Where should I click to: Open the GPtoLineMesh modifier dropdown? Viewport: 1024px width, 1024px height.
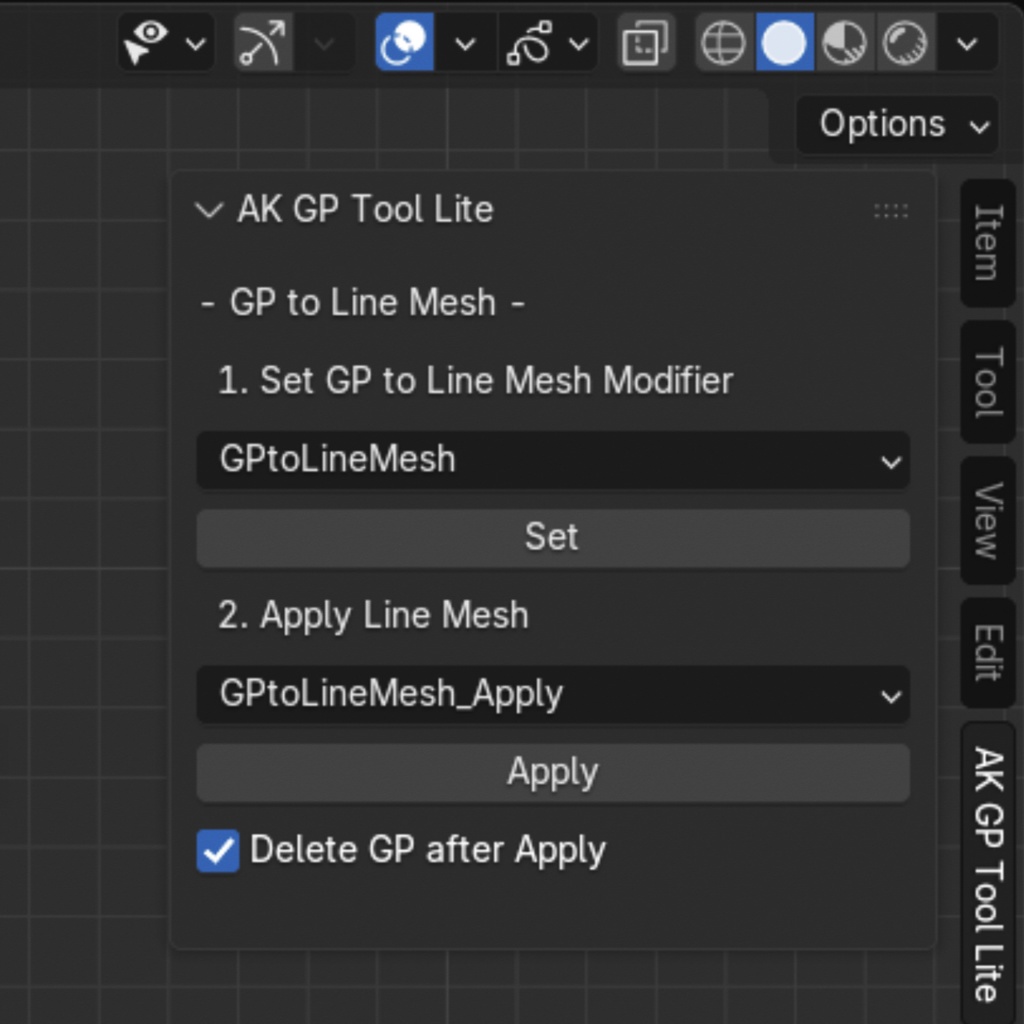click(553, 461)
